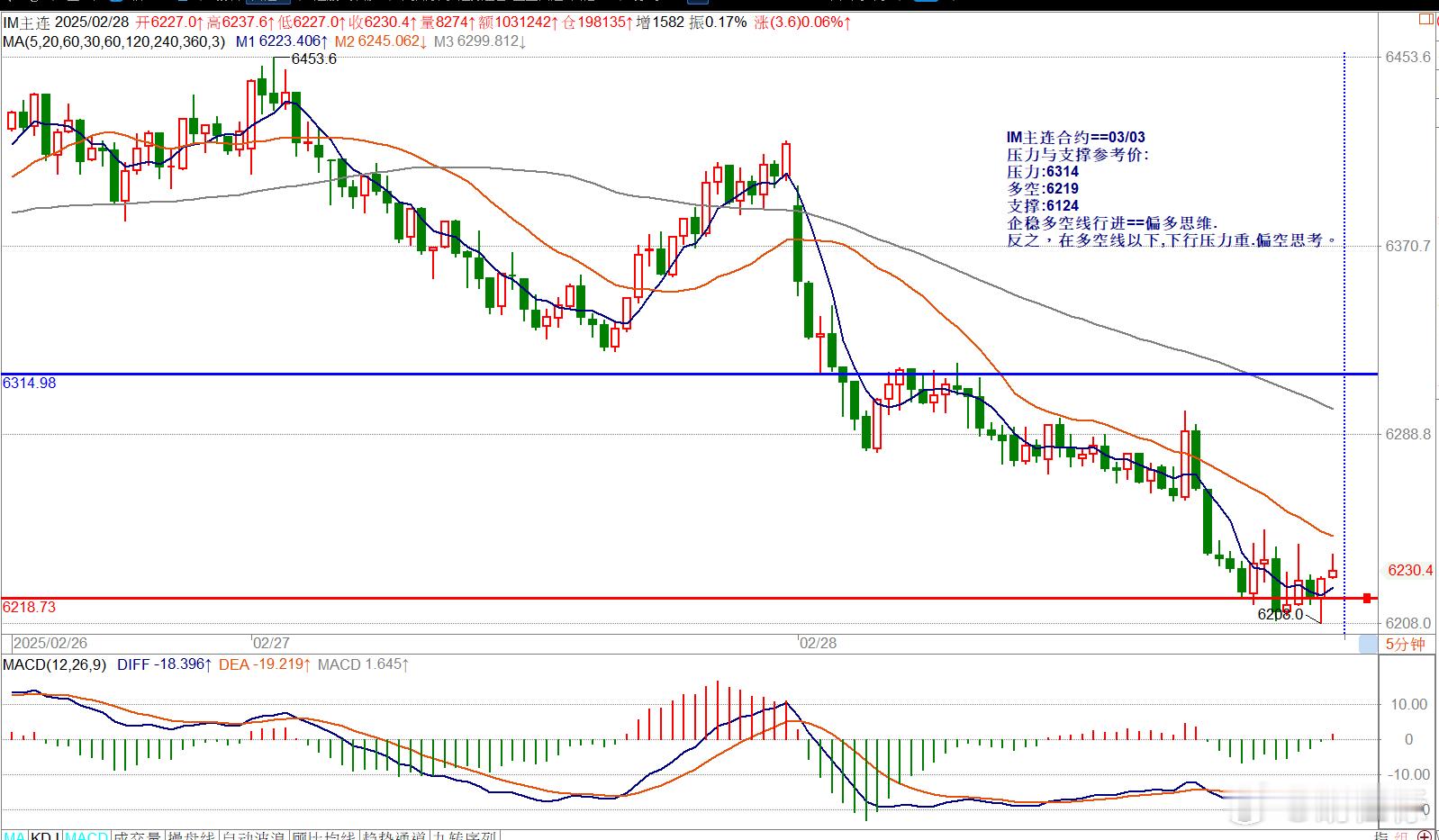Switch to the KDJ indicator tab
This screenshot has width=1439, height=840.
tap(45, 835)
